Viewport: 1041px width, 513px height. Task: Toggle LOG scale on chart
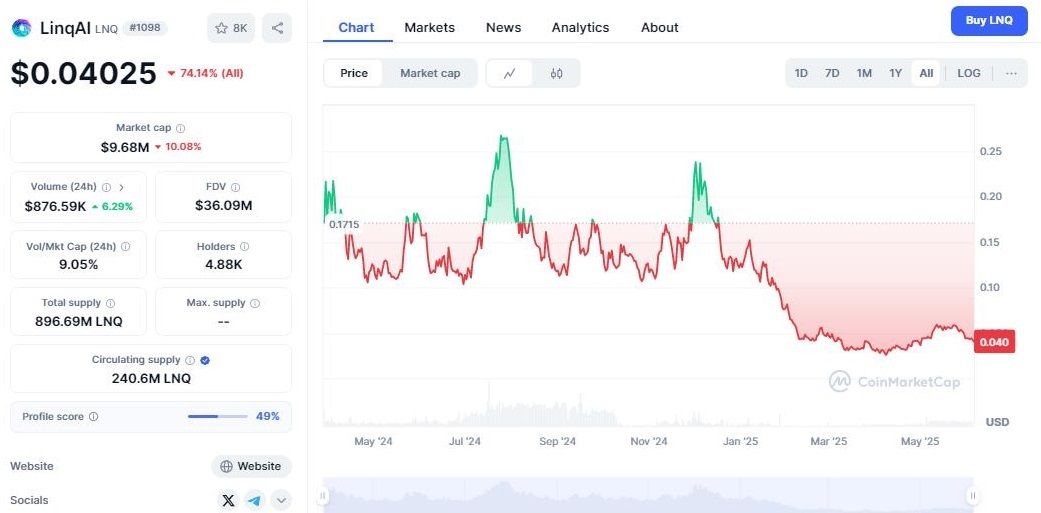click(x=969, y=73)
